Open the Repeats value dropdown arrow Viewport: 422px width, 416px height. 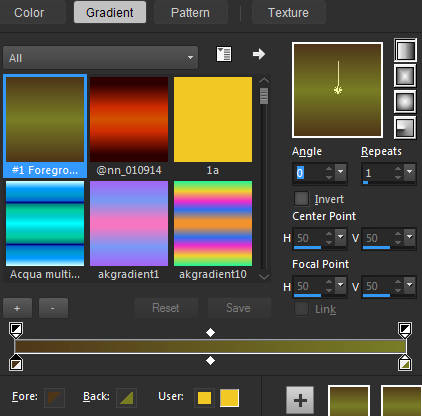(x=410, y=172)
